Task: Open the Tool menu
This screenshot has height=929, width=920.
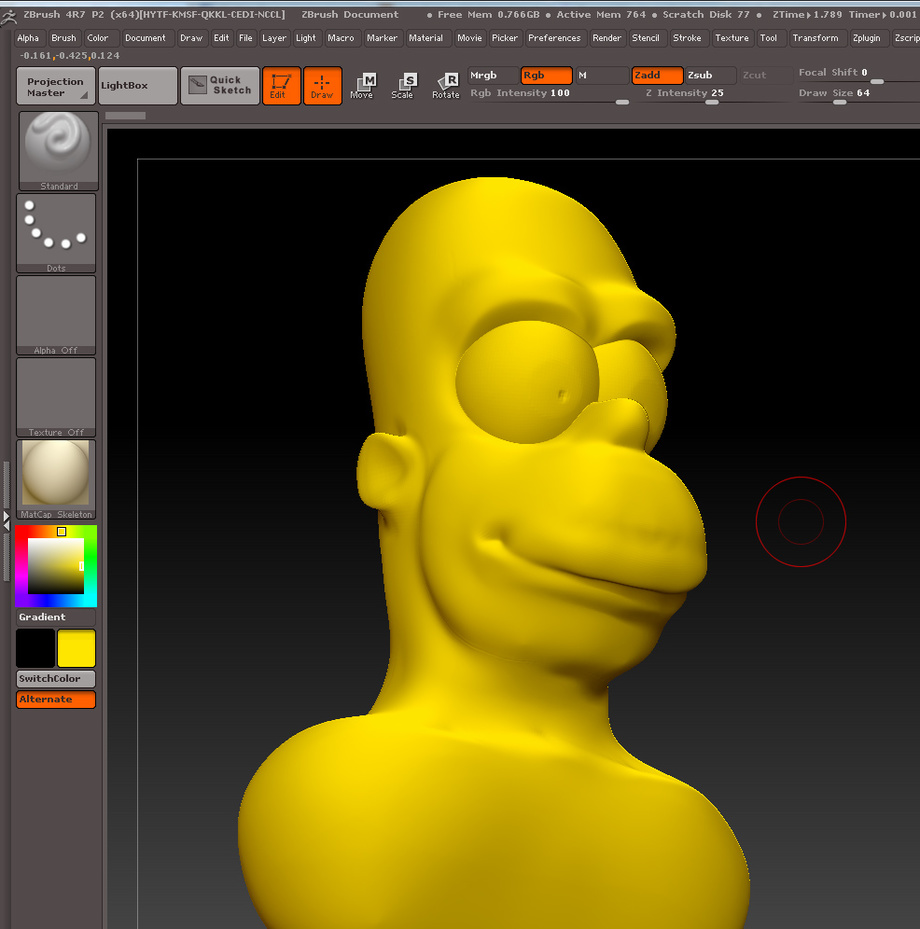Action: 768,38
